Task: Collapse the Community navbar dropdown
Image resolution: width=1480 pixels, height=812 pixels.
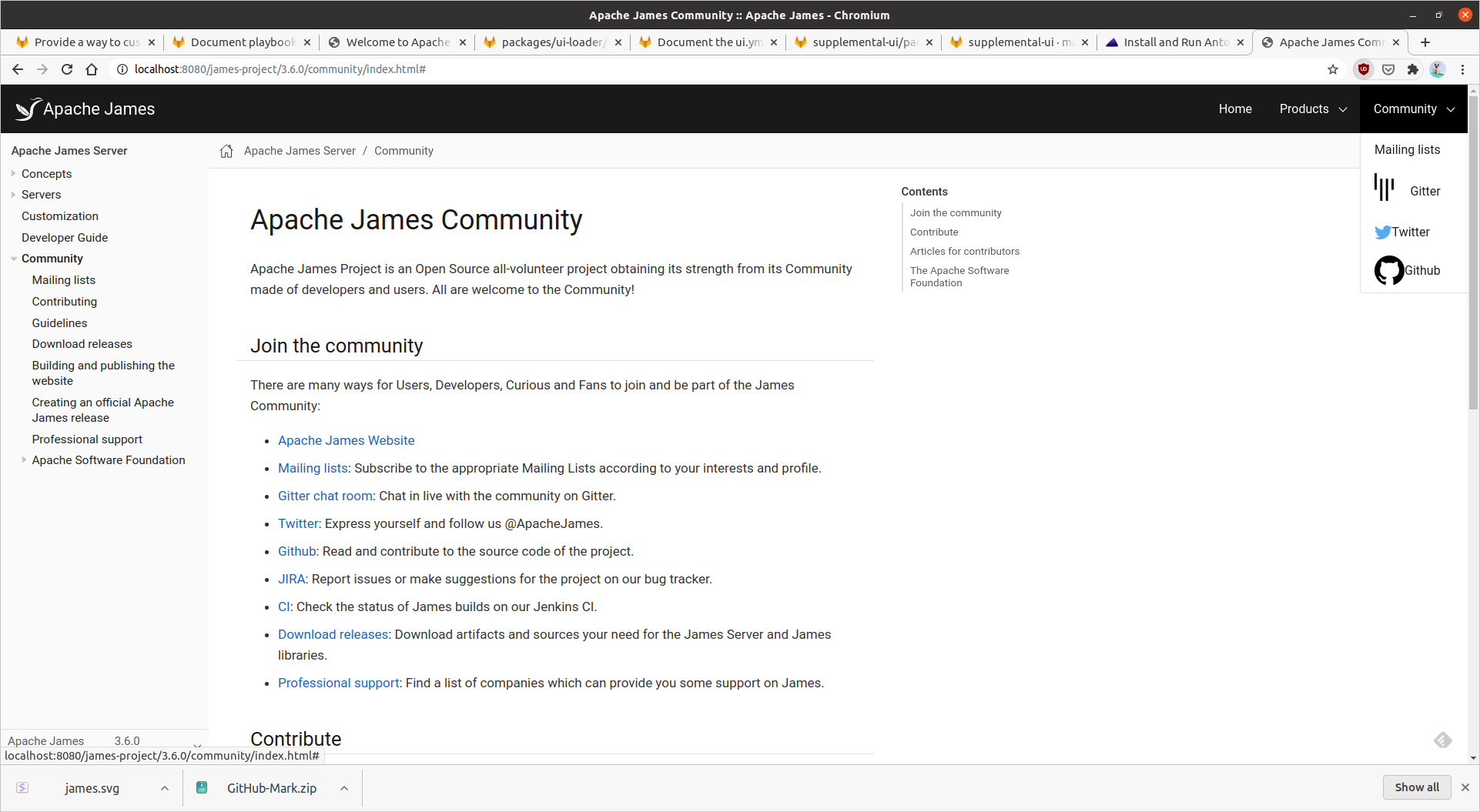Action: point(1414,109)
